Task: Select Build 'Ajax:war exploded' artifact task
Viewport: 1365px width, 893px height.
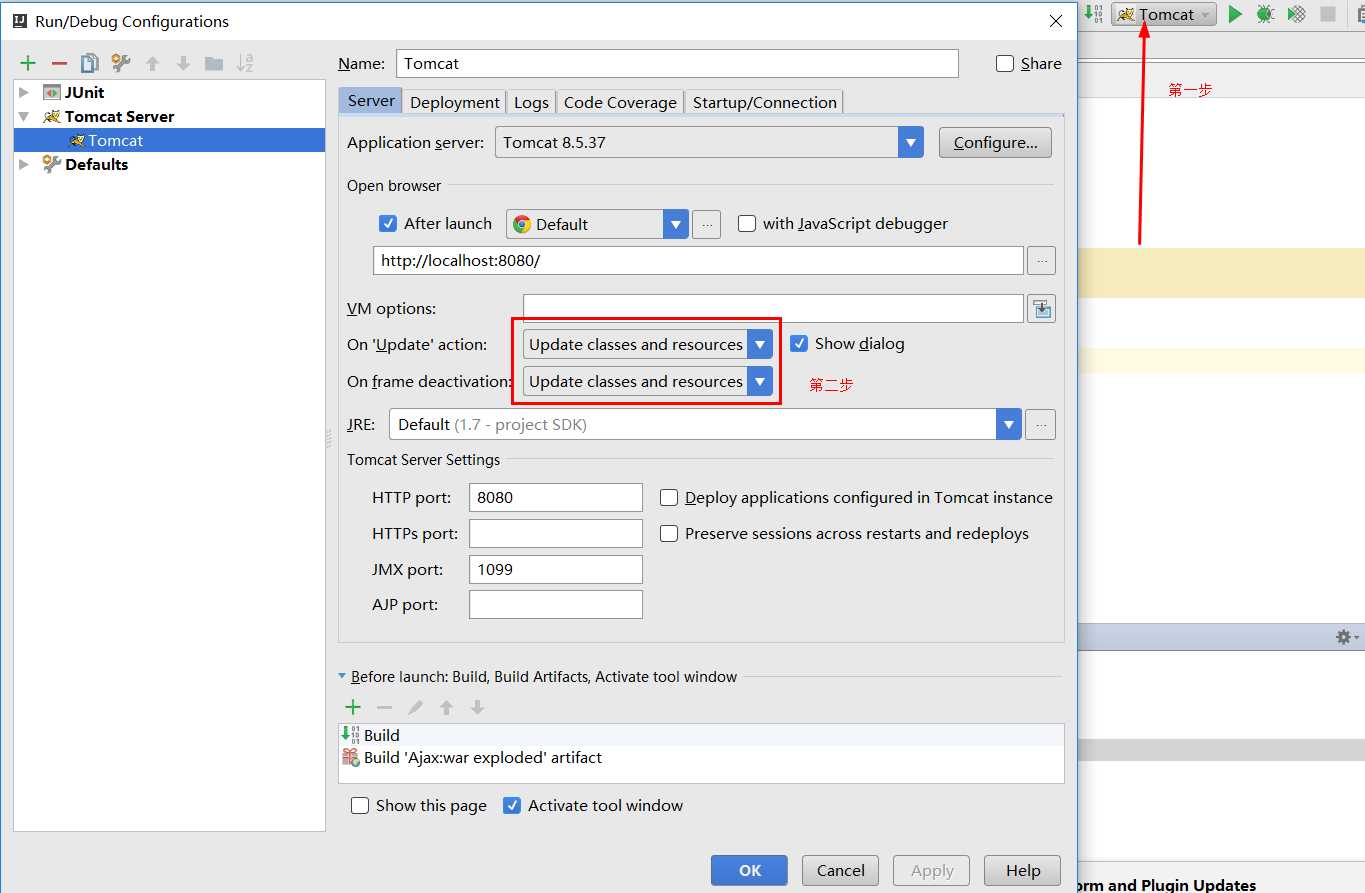Action: 701,758
